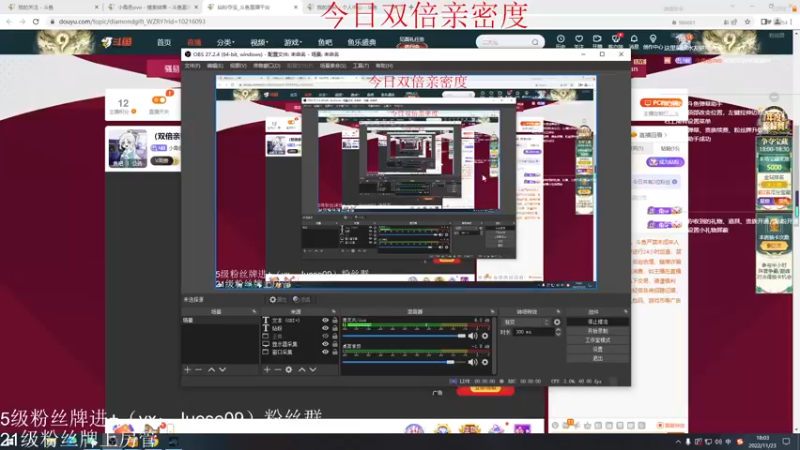Expand the Douyu 分类 dropdown
The image size is (800, 450).
click(x=225, y=42)
